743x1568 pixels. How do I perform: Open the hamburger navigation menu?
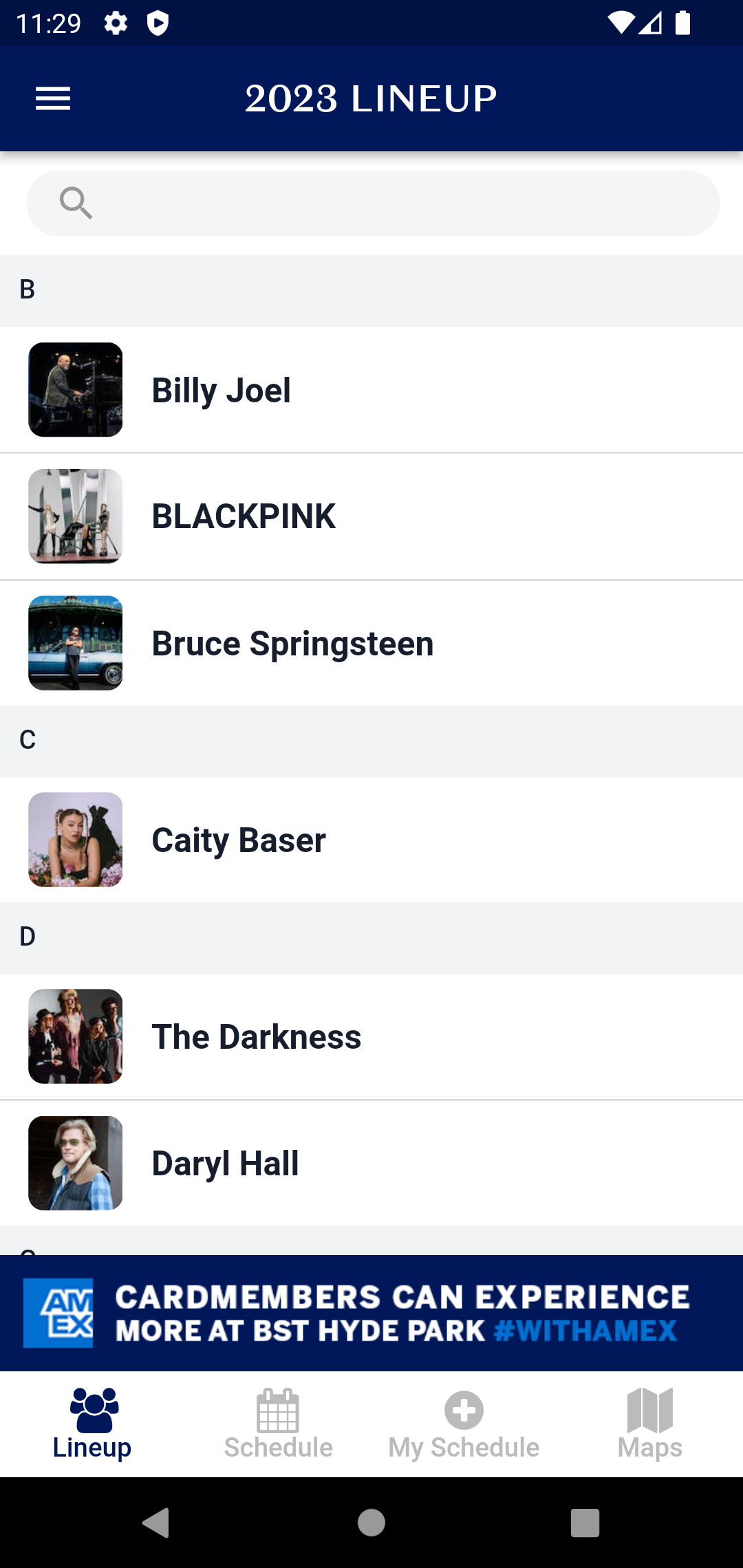53,99
